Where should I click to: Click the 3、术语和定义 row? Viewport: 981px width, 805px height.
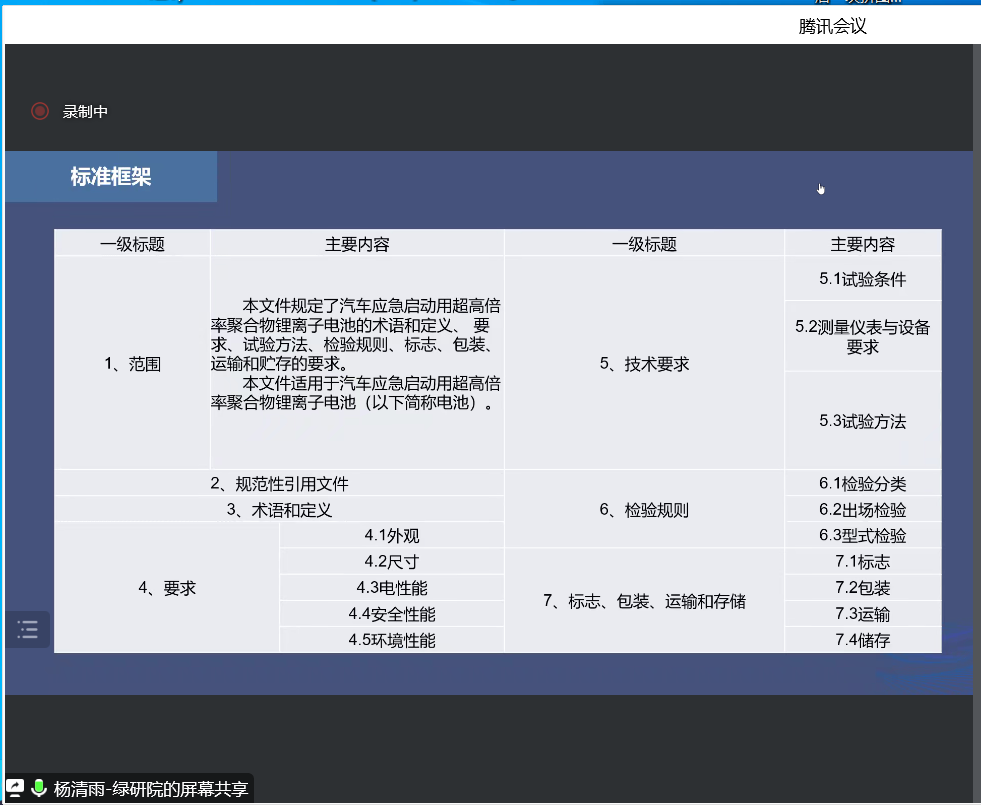pyautogui.click(x=279, y=510)
